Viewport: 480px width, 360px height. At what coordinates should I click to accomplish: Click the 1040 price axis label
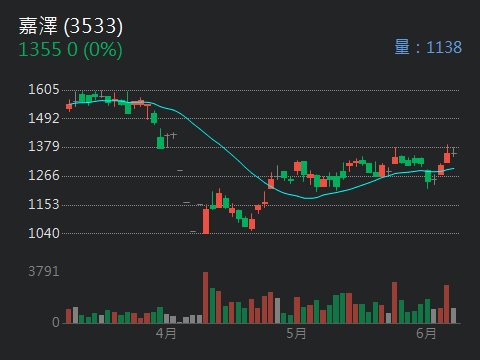click(44, 233)
